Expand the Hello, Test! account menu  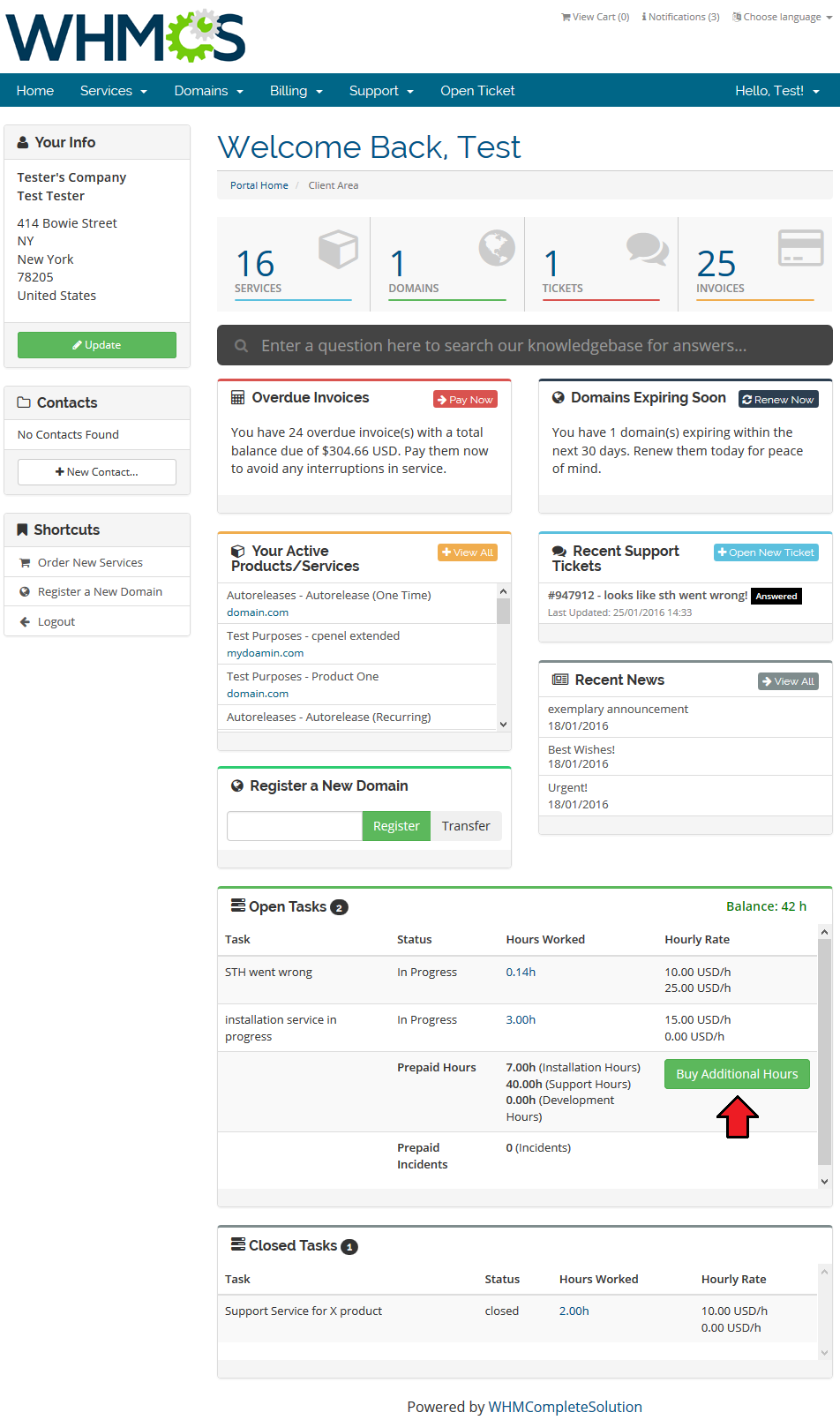(x=777, y=91)
